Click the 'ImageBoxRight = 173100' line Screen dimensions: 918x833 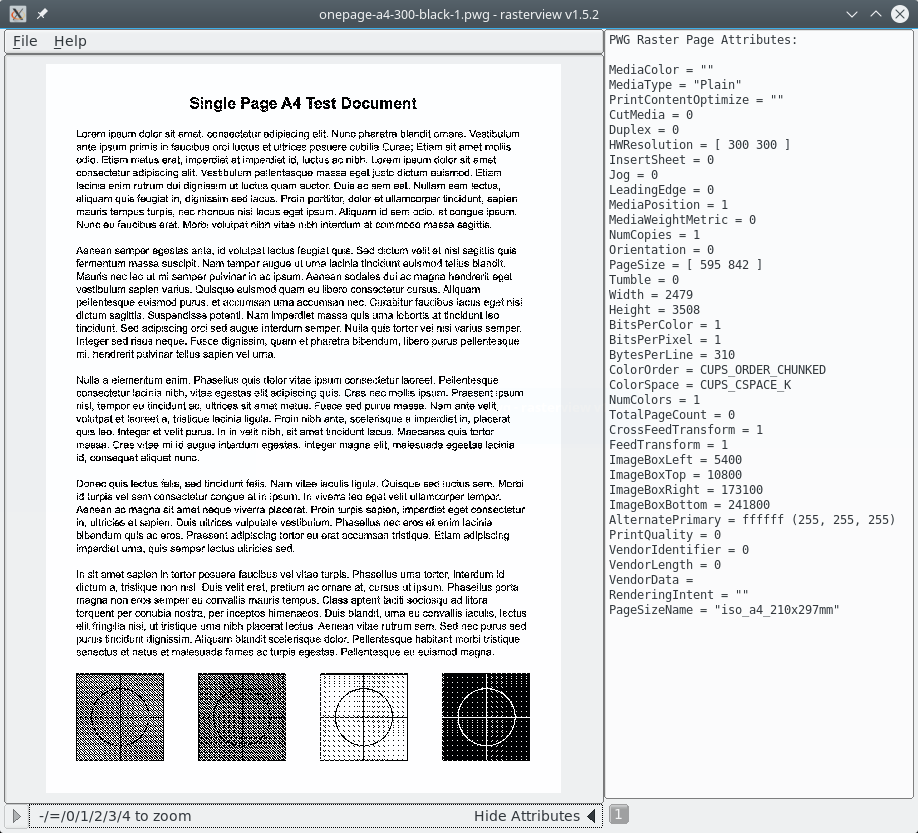click(686, 490)
